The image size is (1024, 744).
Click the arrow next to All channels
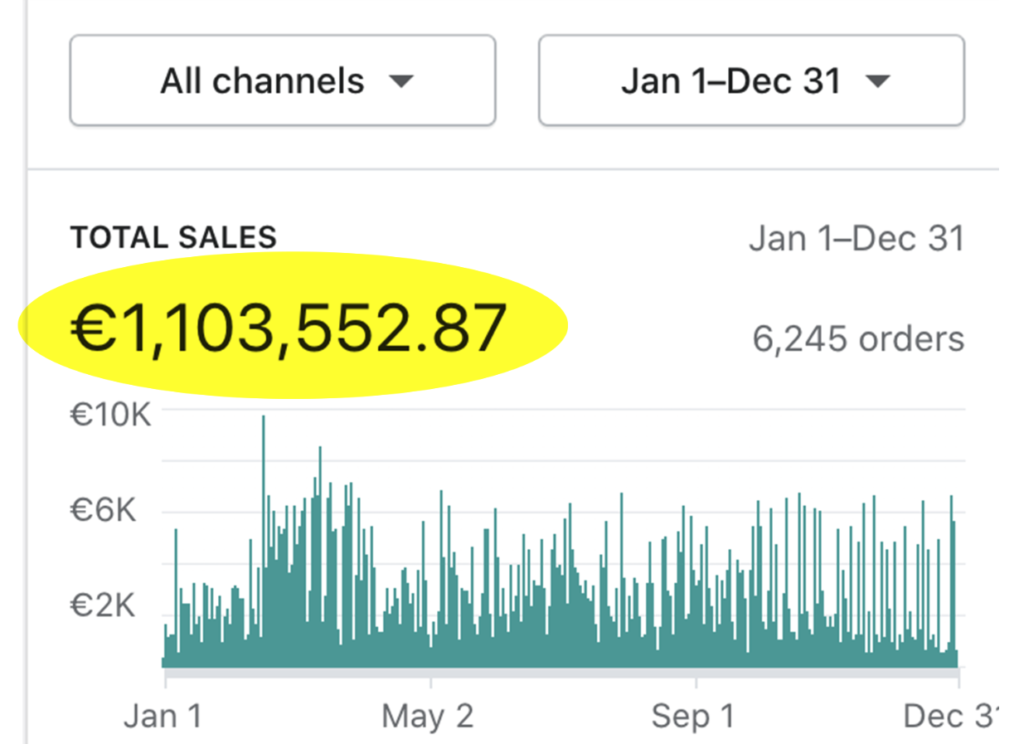point(401,82)
